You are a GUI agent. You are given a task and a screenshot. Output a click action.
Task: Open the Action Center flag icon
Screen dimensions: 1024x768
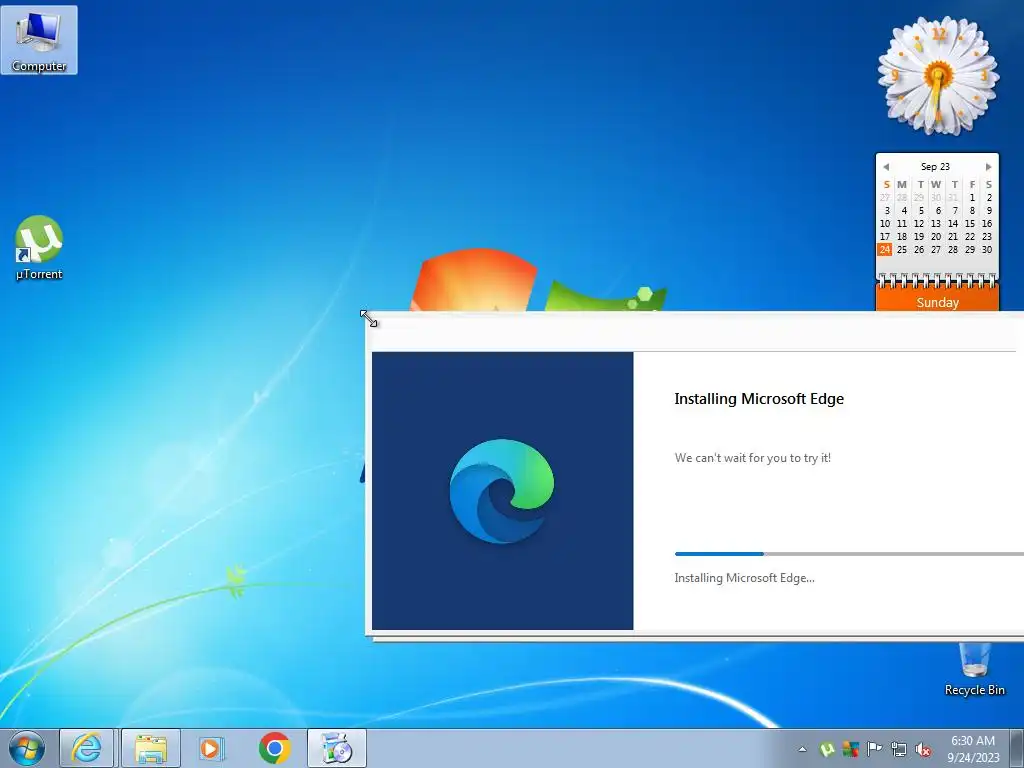click(x=874, y=749)
